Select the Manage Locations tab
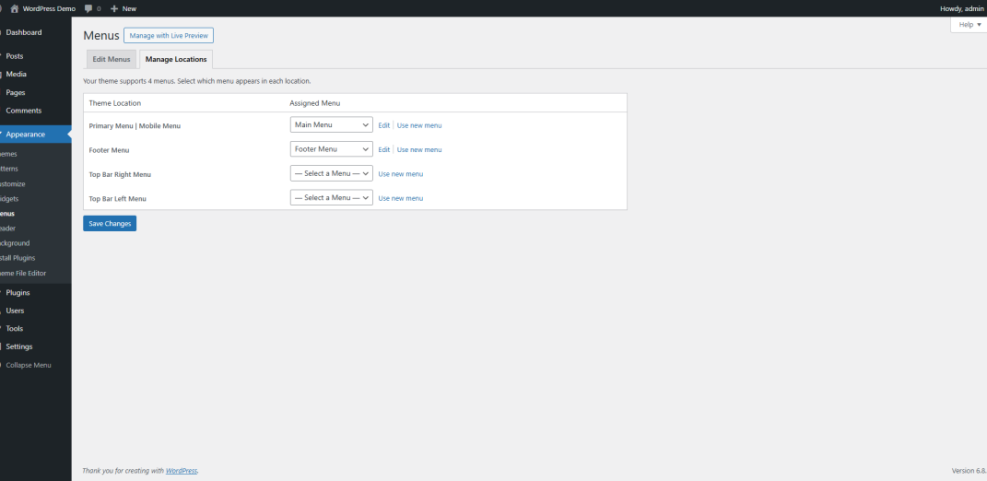This screenshot has height=481, width=987. (176, 59)
